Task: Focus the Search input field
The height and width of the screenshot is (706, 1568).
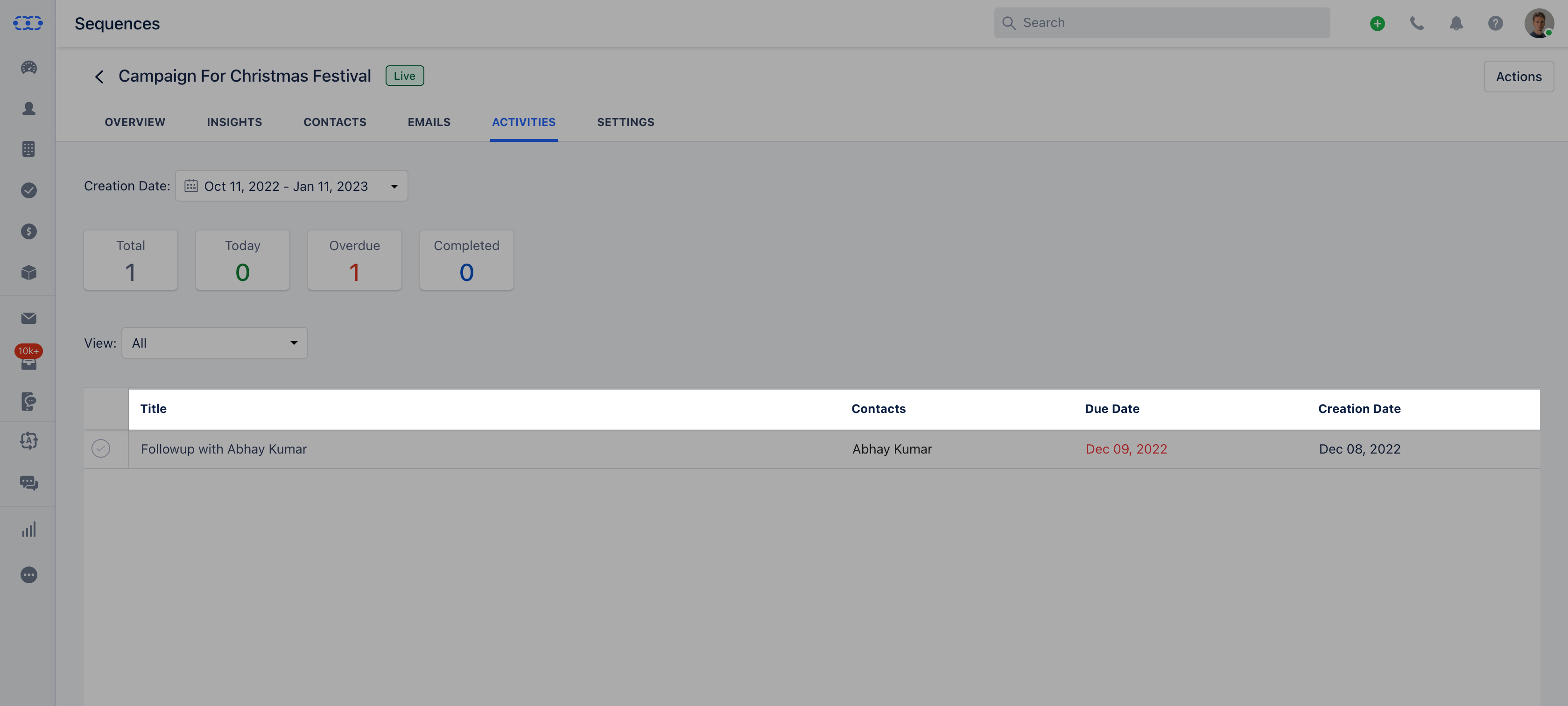Action: pyautogui.click(x=1162, y=23)
